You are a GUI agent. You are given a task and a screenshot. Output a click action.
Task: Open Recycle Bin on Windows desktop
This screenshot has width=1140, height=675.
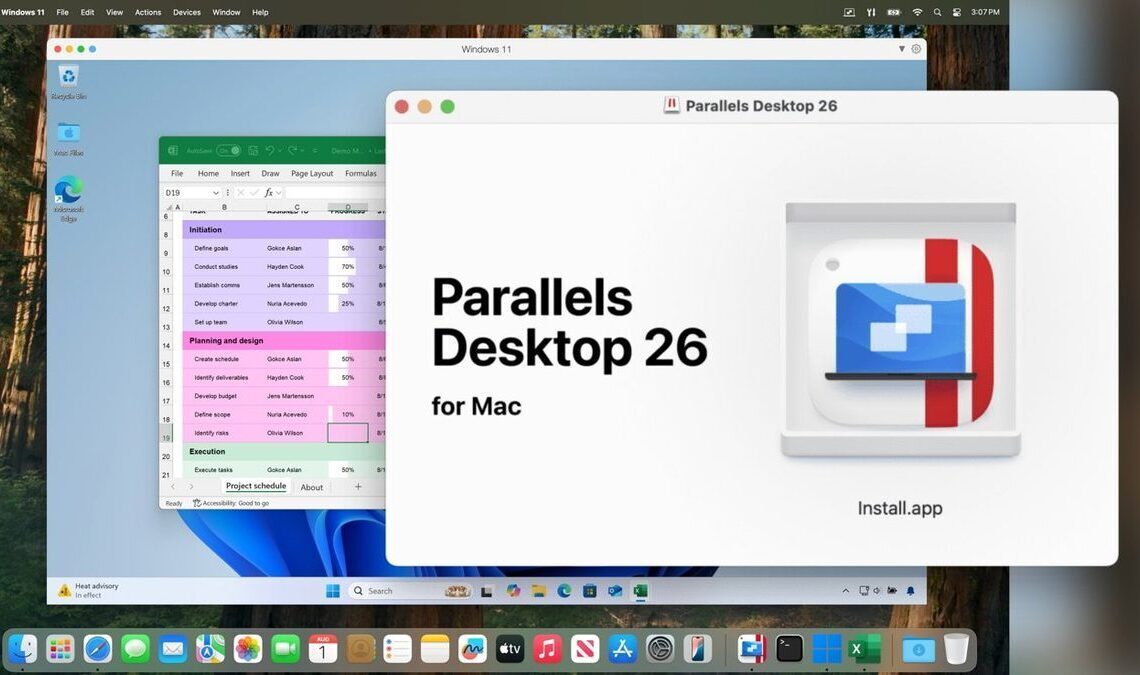(x=68, y=81)
